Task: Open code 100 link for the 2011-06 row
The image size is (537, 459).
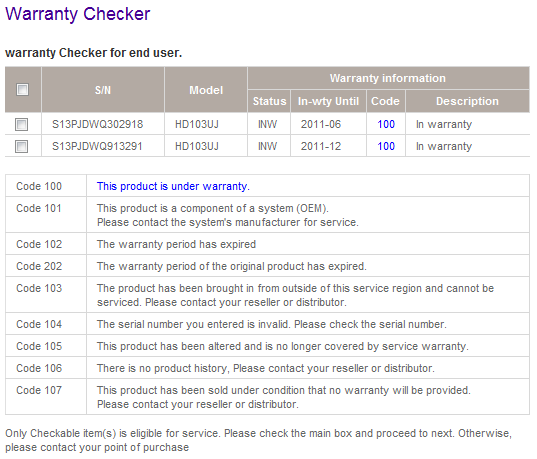Action: pos(386,124)
